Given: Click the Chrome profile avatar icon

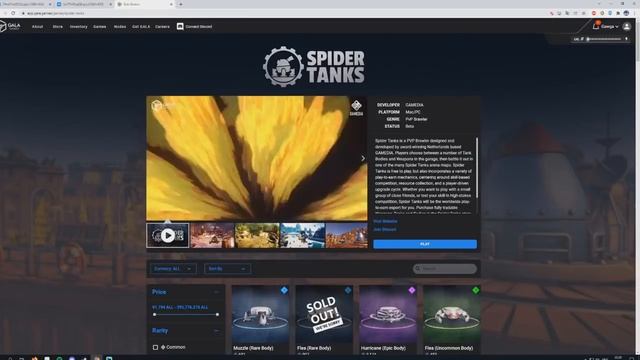Looking at the screenshot, I should point(626,13).
